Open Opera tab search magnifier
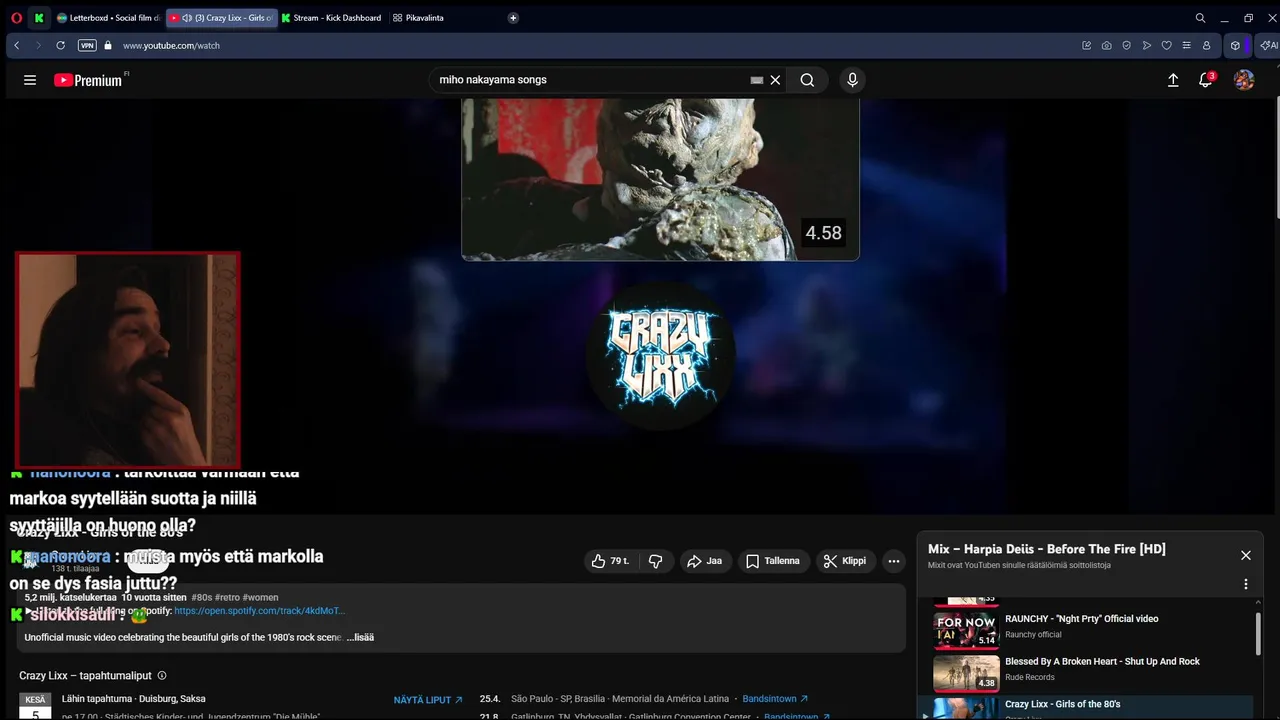Viewport: 1280px width, 720px height. [1200, 18]
